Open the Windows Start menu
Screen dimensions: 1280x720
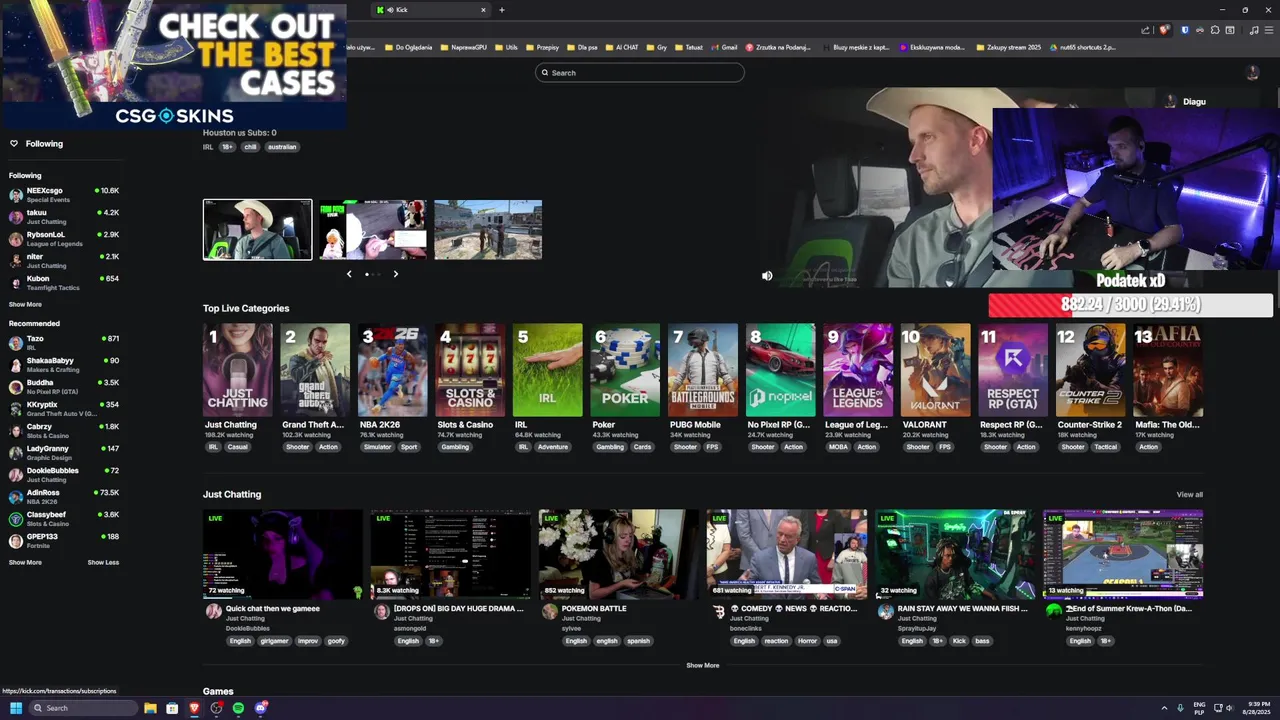16,708
